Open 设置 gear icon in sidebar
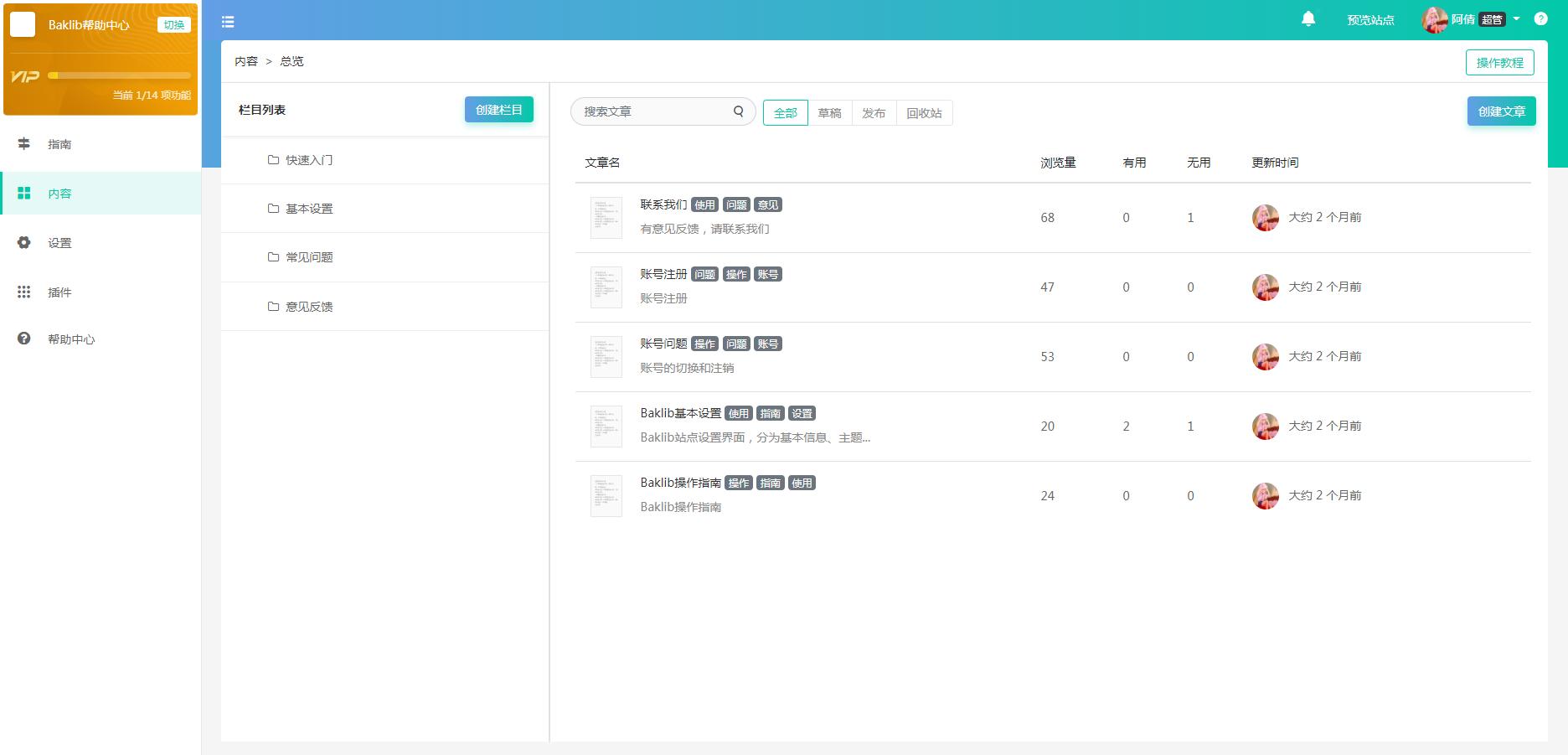1568x755 pixels. click(24, 243)
